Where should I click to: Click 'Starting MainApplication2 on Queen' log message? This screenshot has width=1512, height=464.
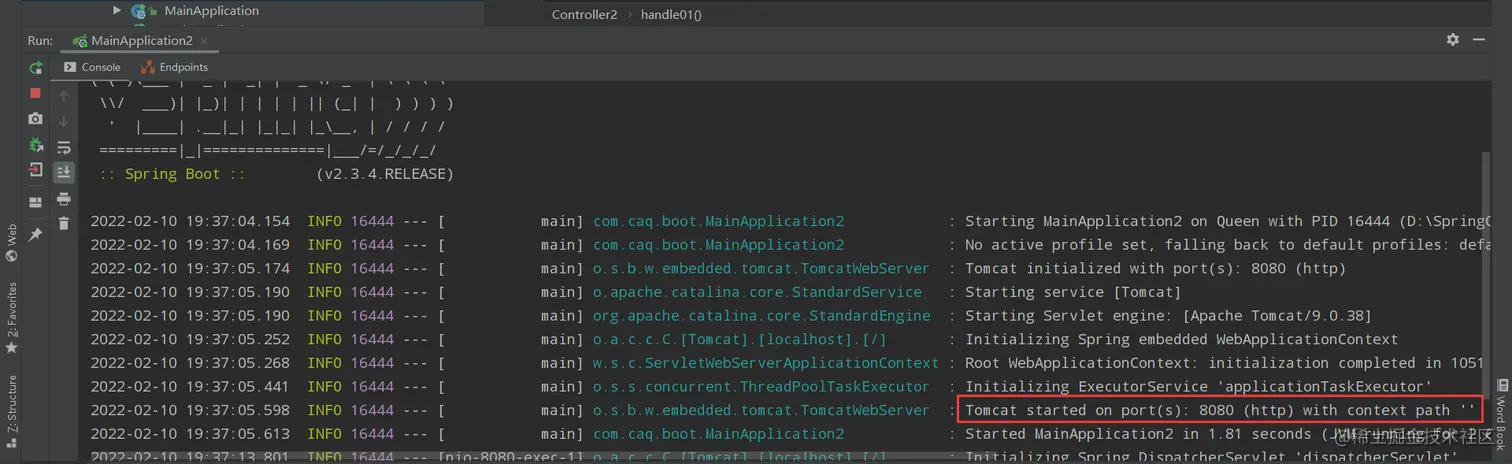click(x=1228, y=221)
